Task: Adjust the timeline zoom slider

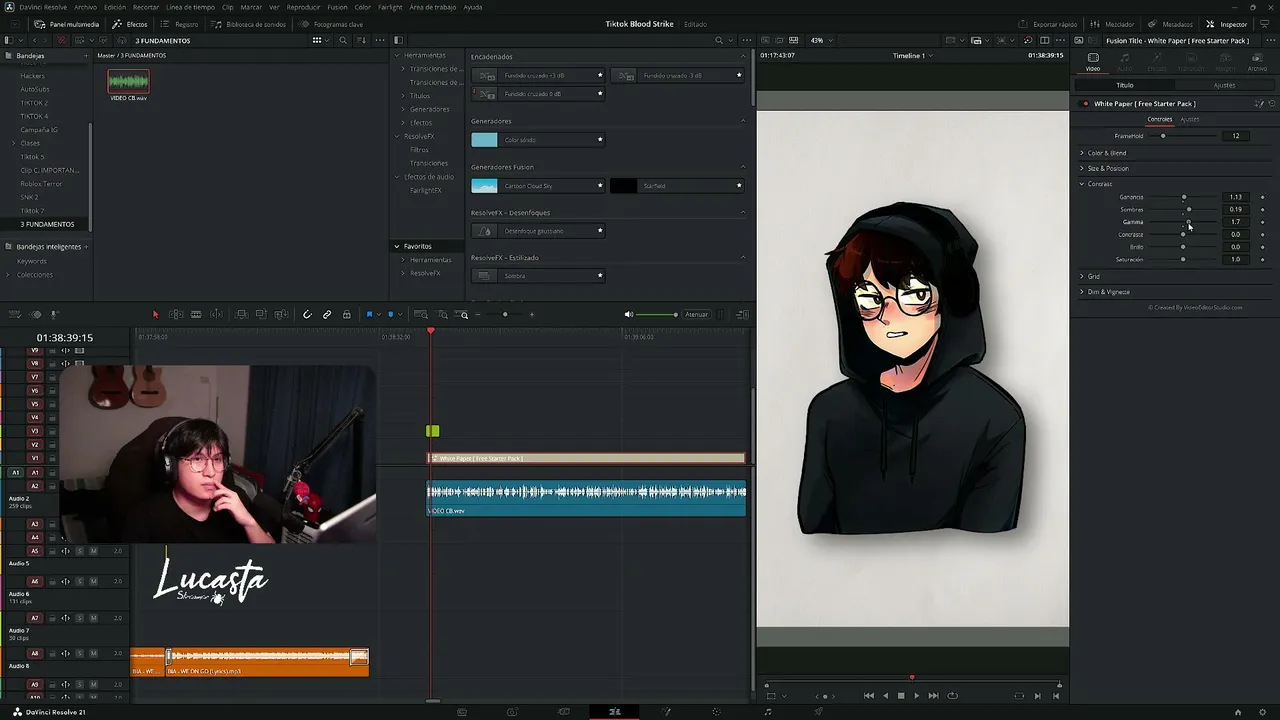Action: pyautogui.click(x=505, y=315)
